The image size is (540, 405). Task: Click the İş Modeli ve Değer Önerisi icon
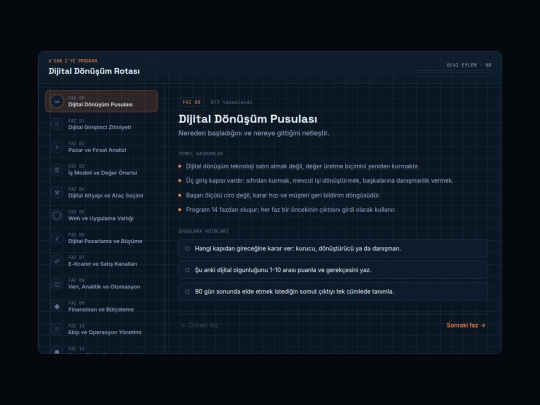coord(57,170)
